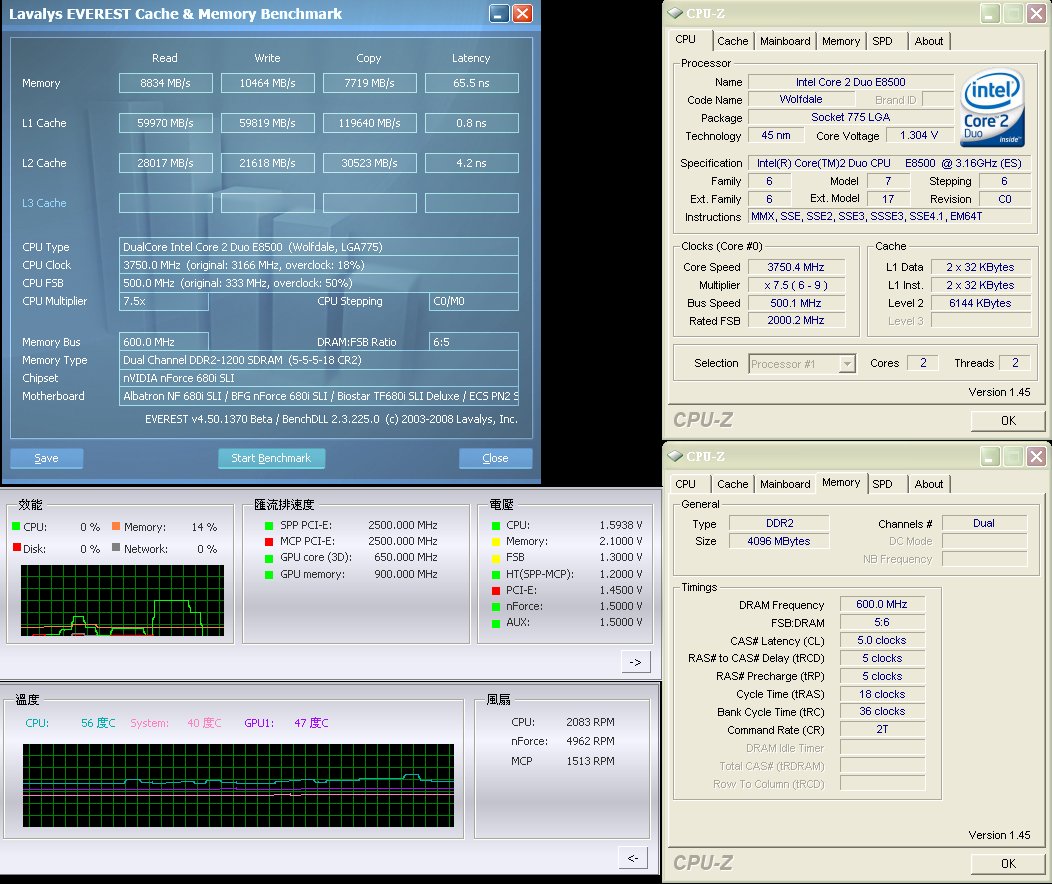
Task: Click the CPU-Z icon in lower window title bar
Action: tap(675, 456)
